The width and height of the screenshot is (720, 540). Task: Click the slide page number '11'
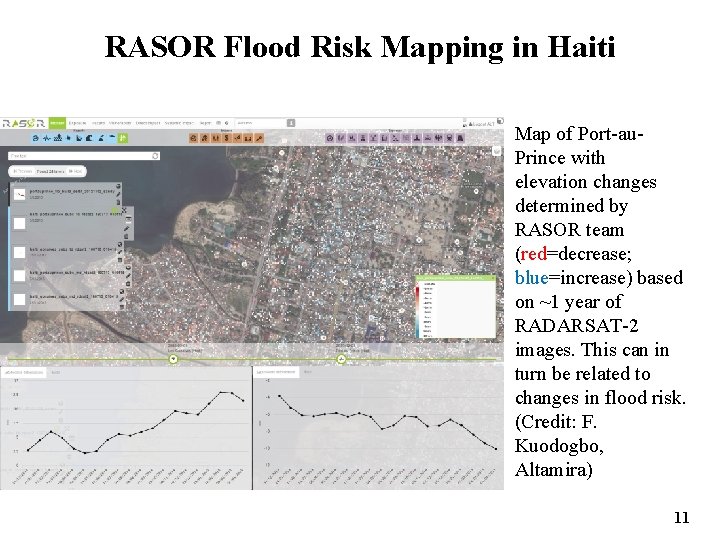pos(681,518)
